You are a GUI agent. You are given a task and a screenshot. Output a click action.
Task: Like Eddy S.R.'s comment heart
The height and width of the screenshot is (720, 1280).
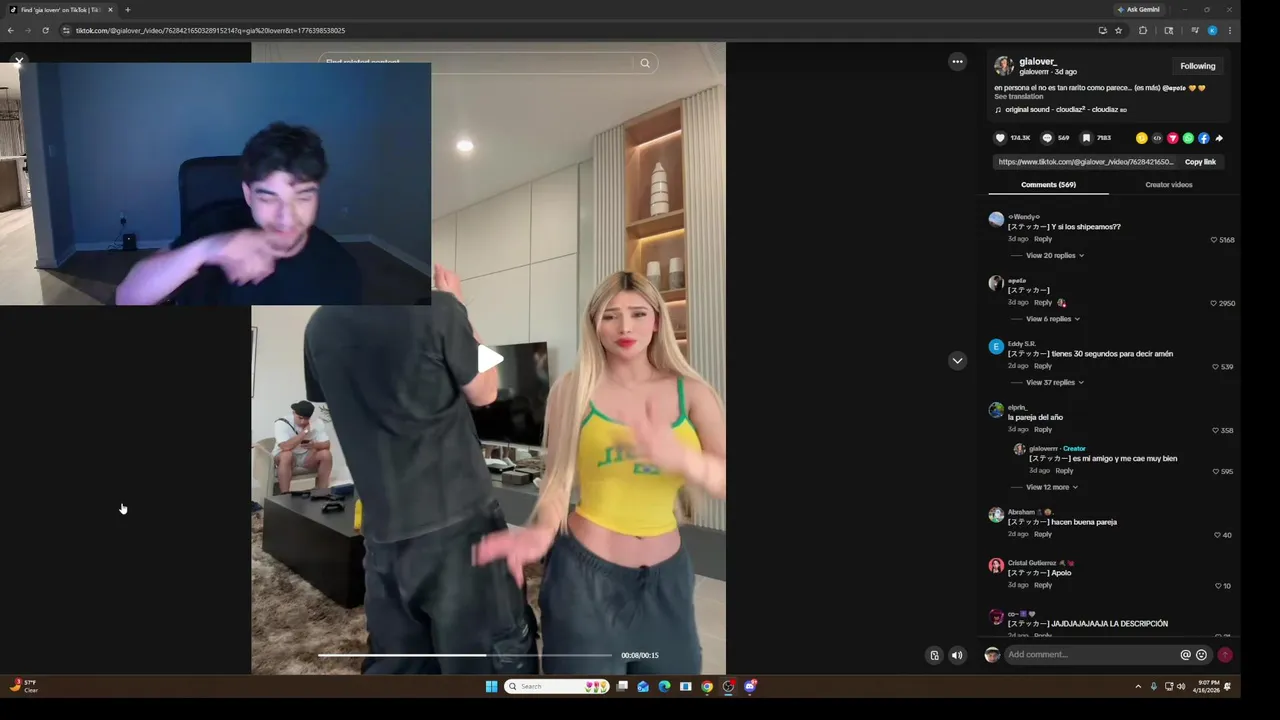[x=1215, y=367]
